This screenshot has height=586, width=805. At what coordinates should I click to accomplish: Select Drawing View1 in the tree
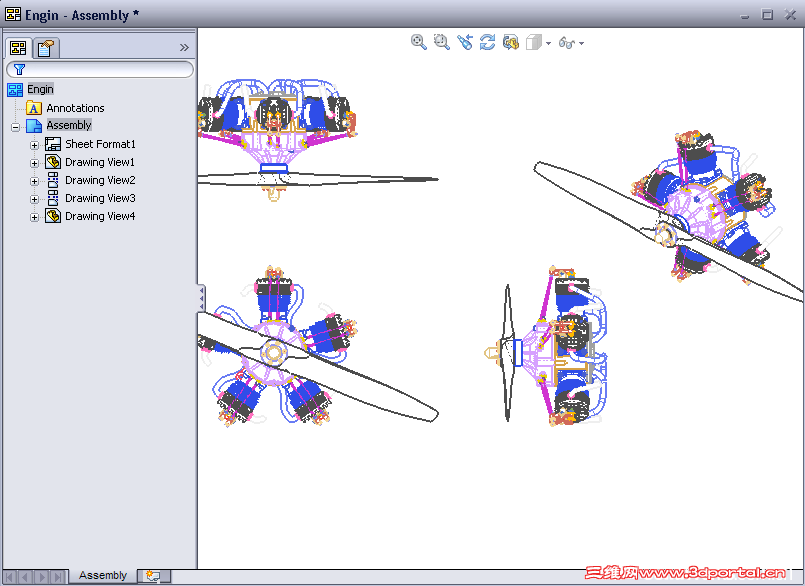coord(100,162)
